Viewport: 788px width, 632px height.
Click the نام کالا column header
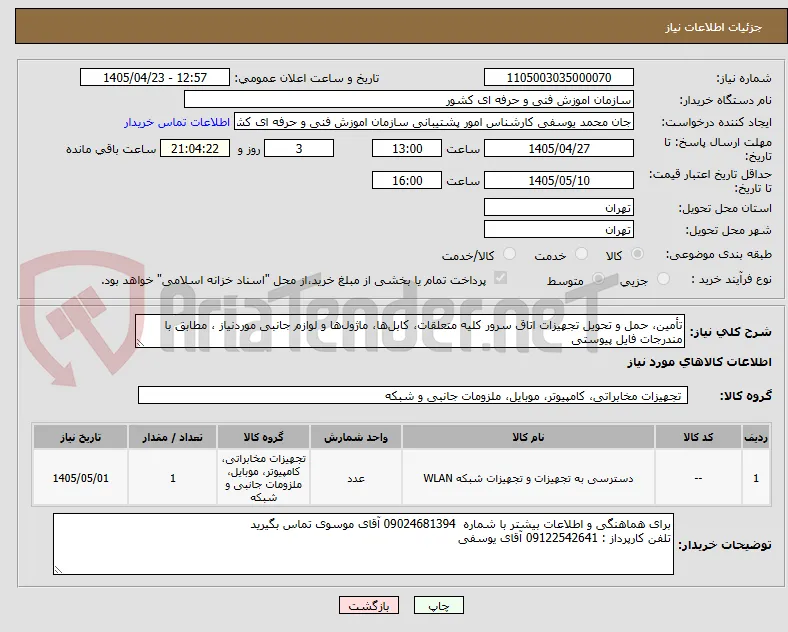(528, 437)
